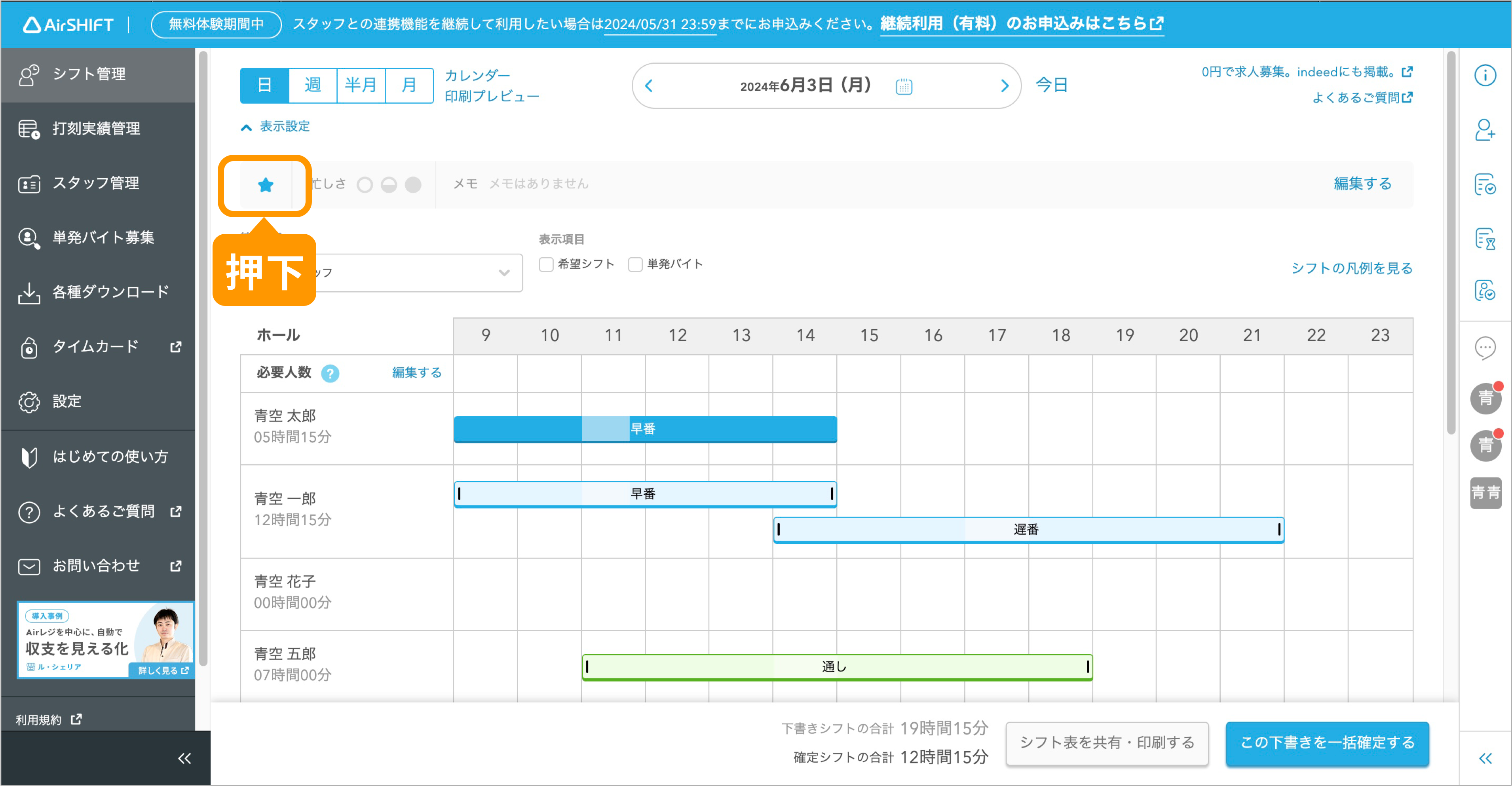Screen dimensions: 1512x786
Task: Click the 青空 花子 staff name
Action: pyautogui.click(x=285, y=582)
